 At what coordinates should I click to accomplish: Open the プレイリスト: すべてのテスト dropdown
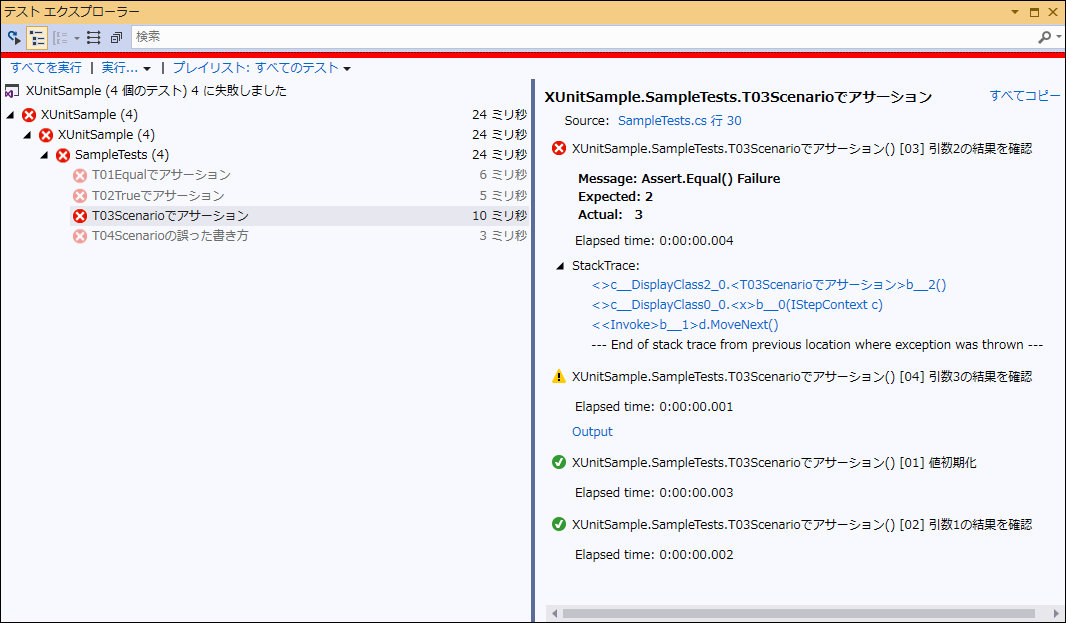pos(262,68)
